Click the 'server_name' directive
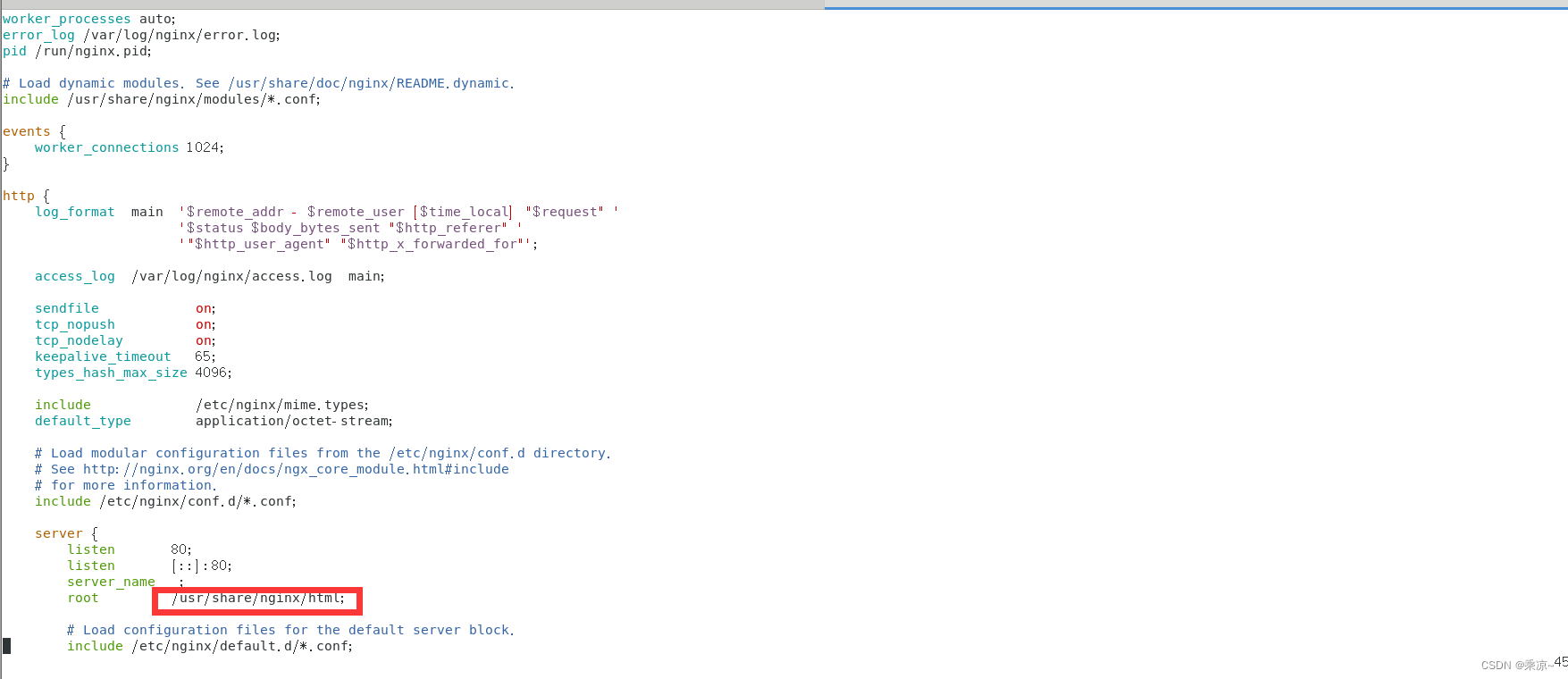 pyautogui.click(x=111, y=582)
